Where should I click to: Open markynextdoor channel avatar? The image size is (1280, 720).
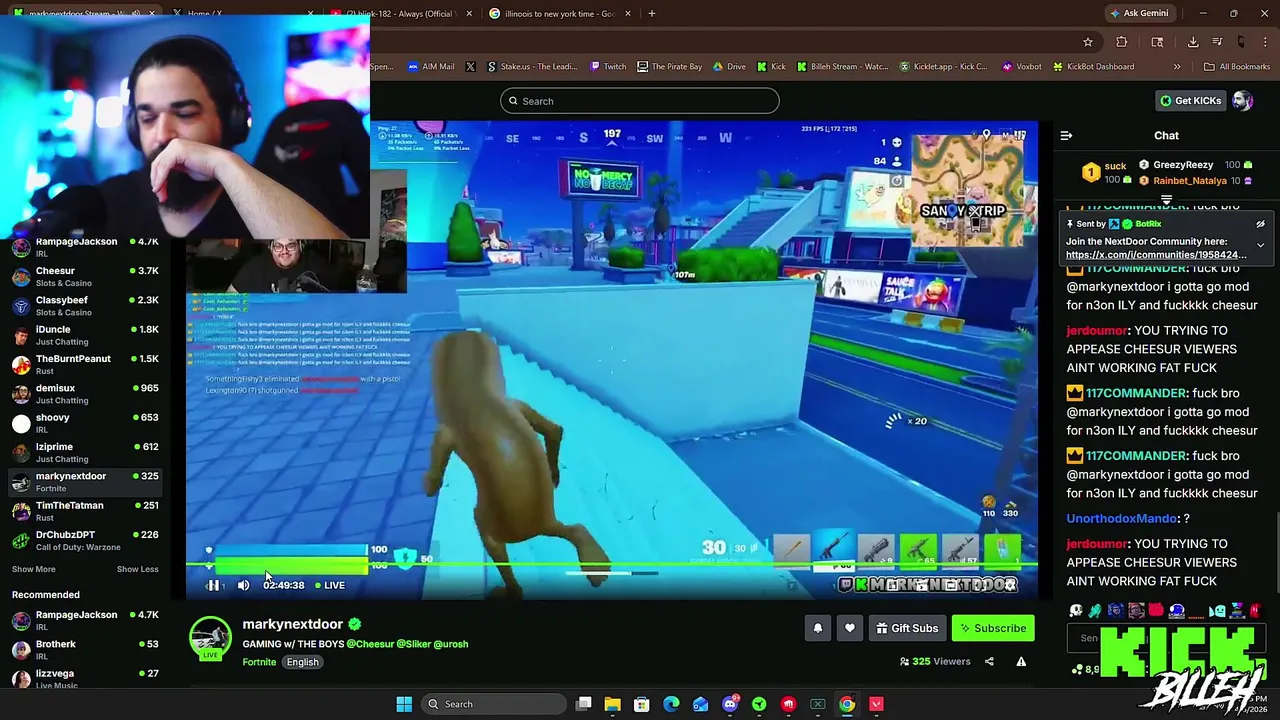(x=210, y=638)
